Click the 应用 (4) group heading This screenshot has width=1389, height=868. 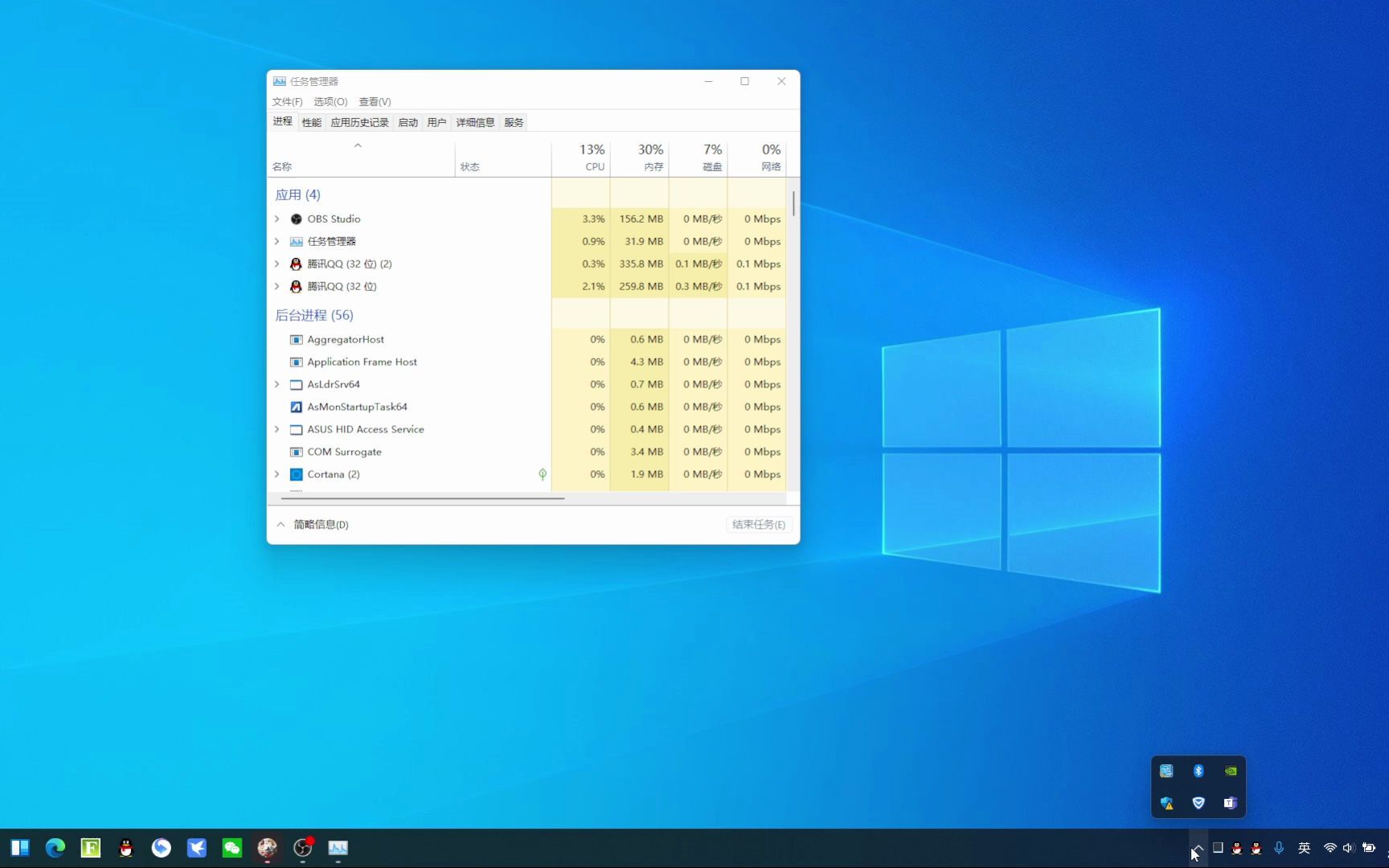(x=297, y=194)
